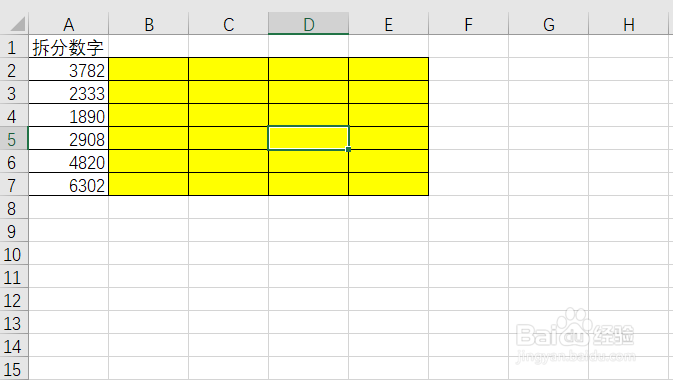
Task: Select column D header
Action: coord(309,24)
